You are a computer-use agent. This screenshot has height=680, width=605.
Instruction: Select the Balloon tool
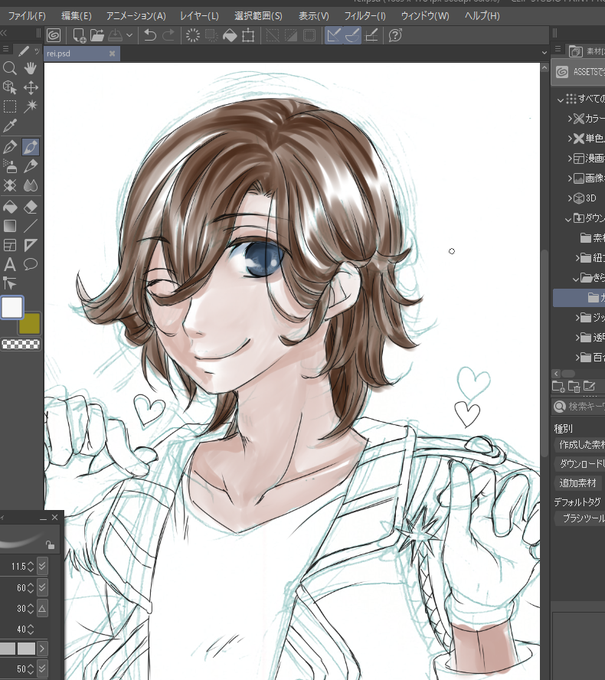point(30,264)
